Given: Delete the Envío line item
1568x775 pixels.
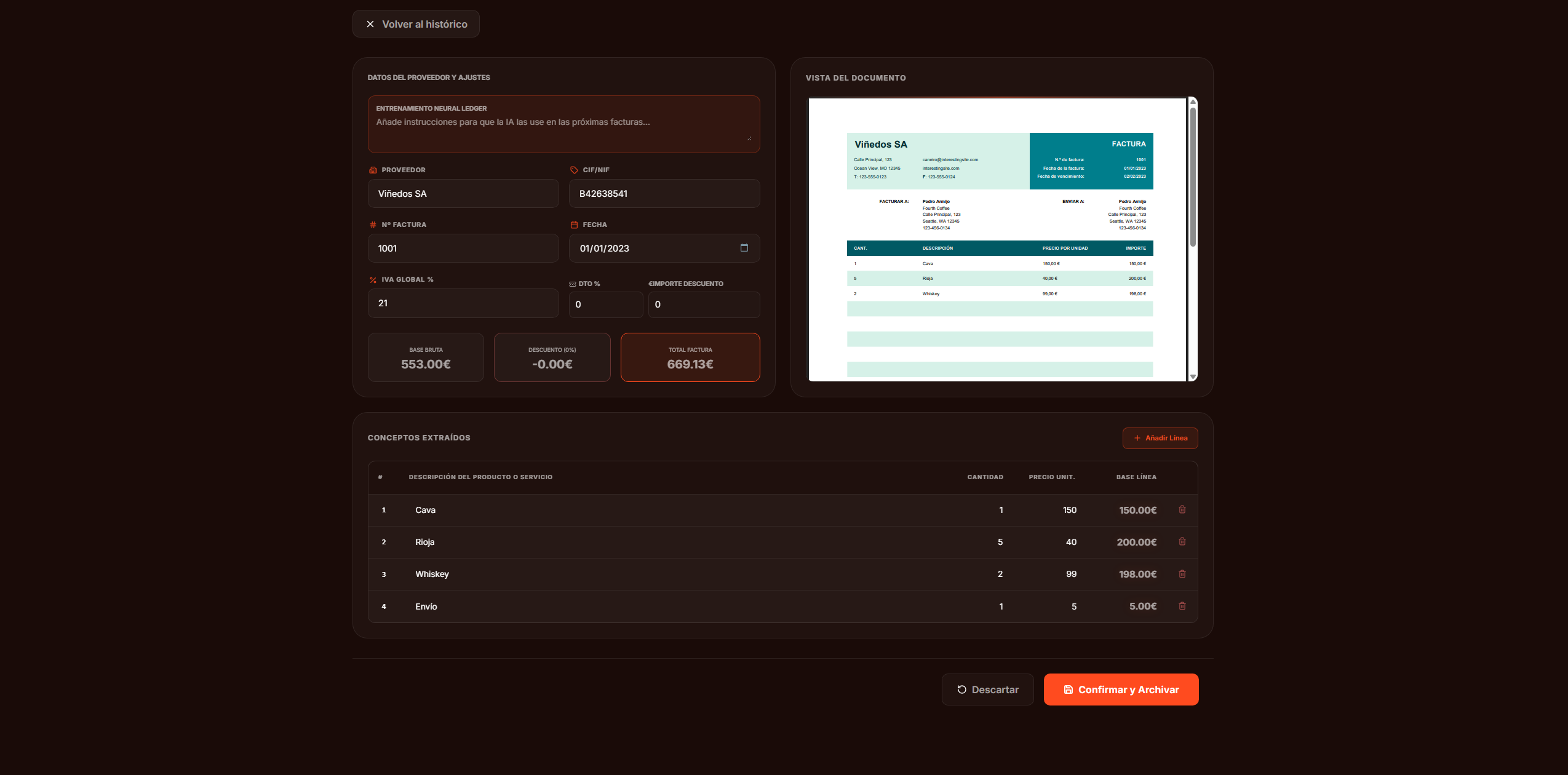Looking at the screenshot, I should pyautogui.click(x=1182, y=606).
